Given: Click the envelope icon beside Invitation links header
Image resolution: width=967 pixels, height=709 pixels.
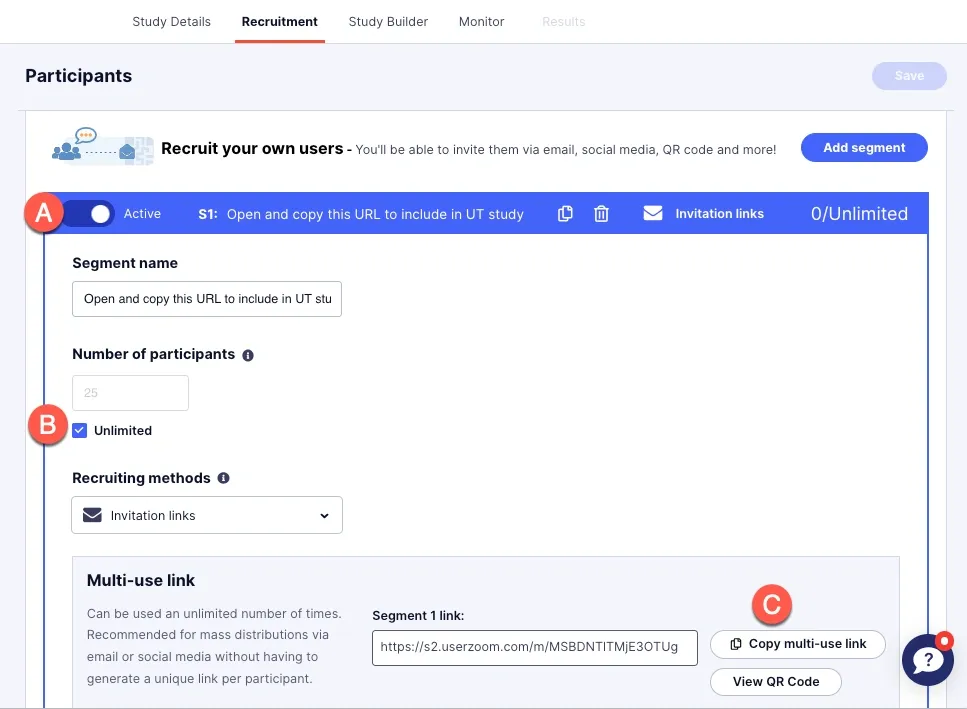Looking at the screenshot, I should [x=653, y=213].
